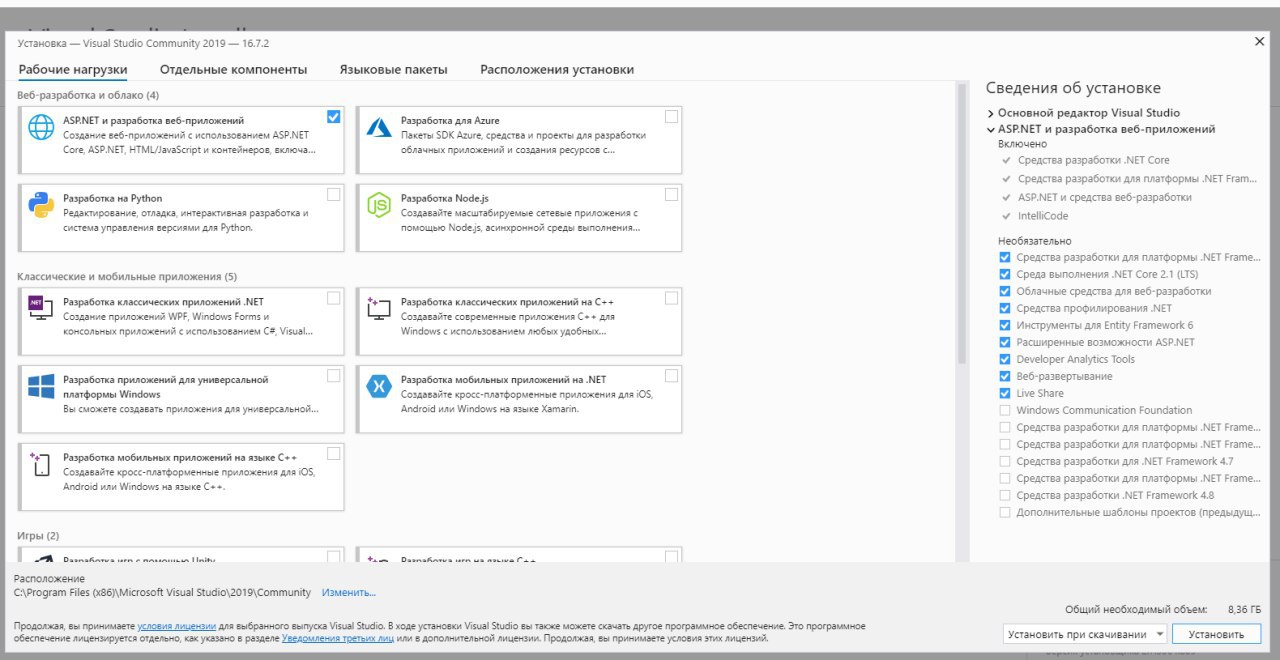The height and width of the screenshot is (660, 1280).
Task: Open the условия лицензии link
Action: tap(176, 626)
